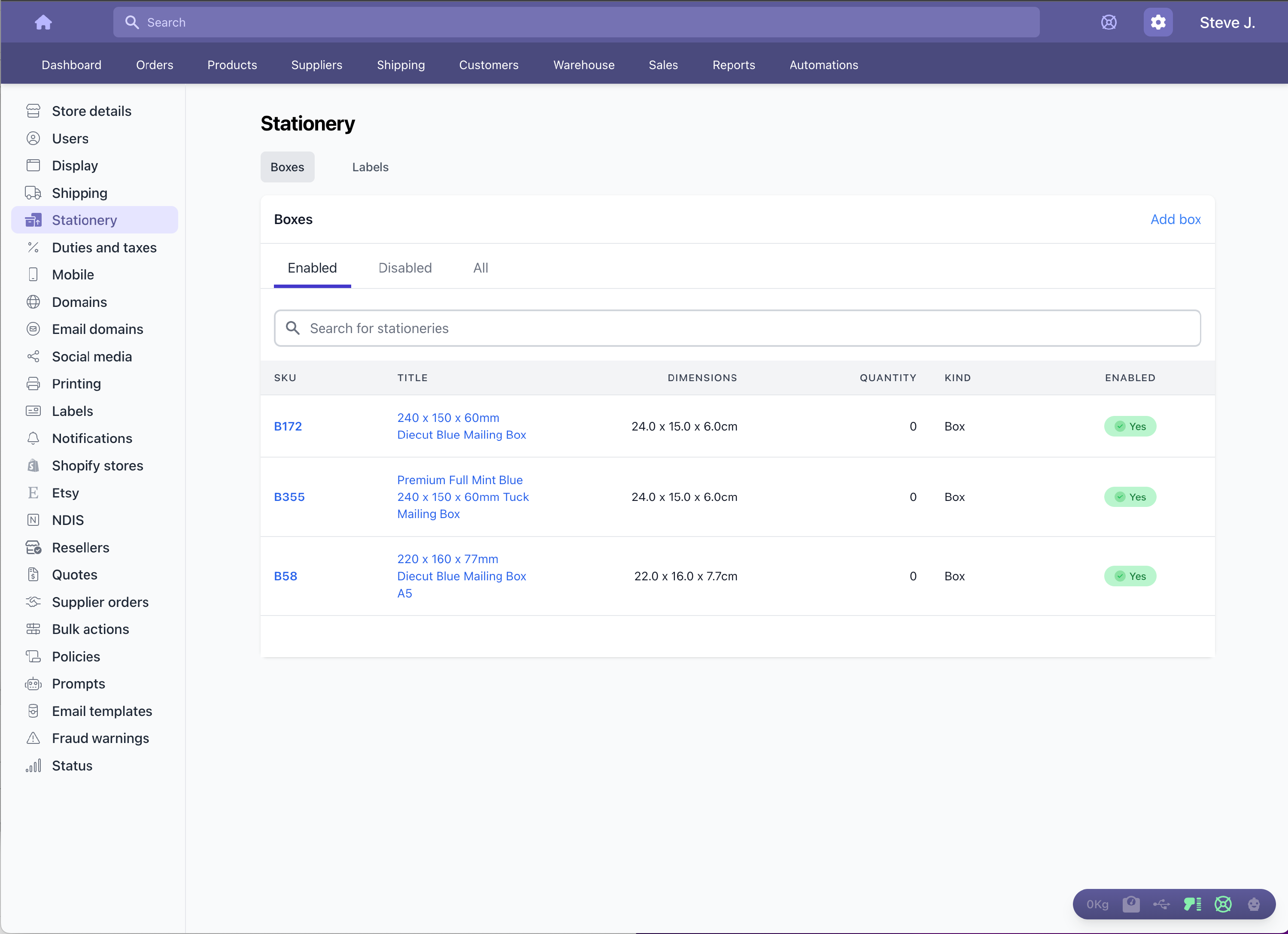Screen dimensions: 1288x934
Task: Switch to the Disabled boxes tab
Action: (x=405, y=268)
